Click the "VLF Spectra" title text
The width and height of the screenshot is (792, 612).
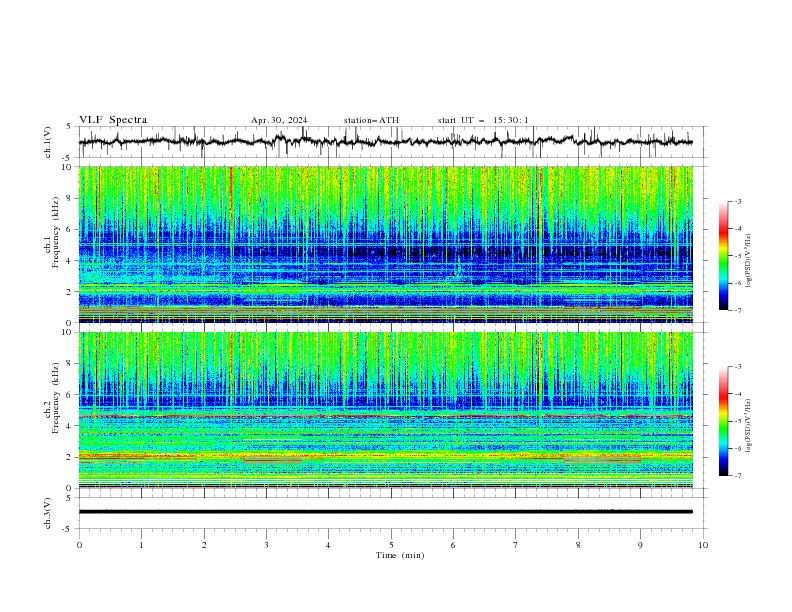coord(113,120)
